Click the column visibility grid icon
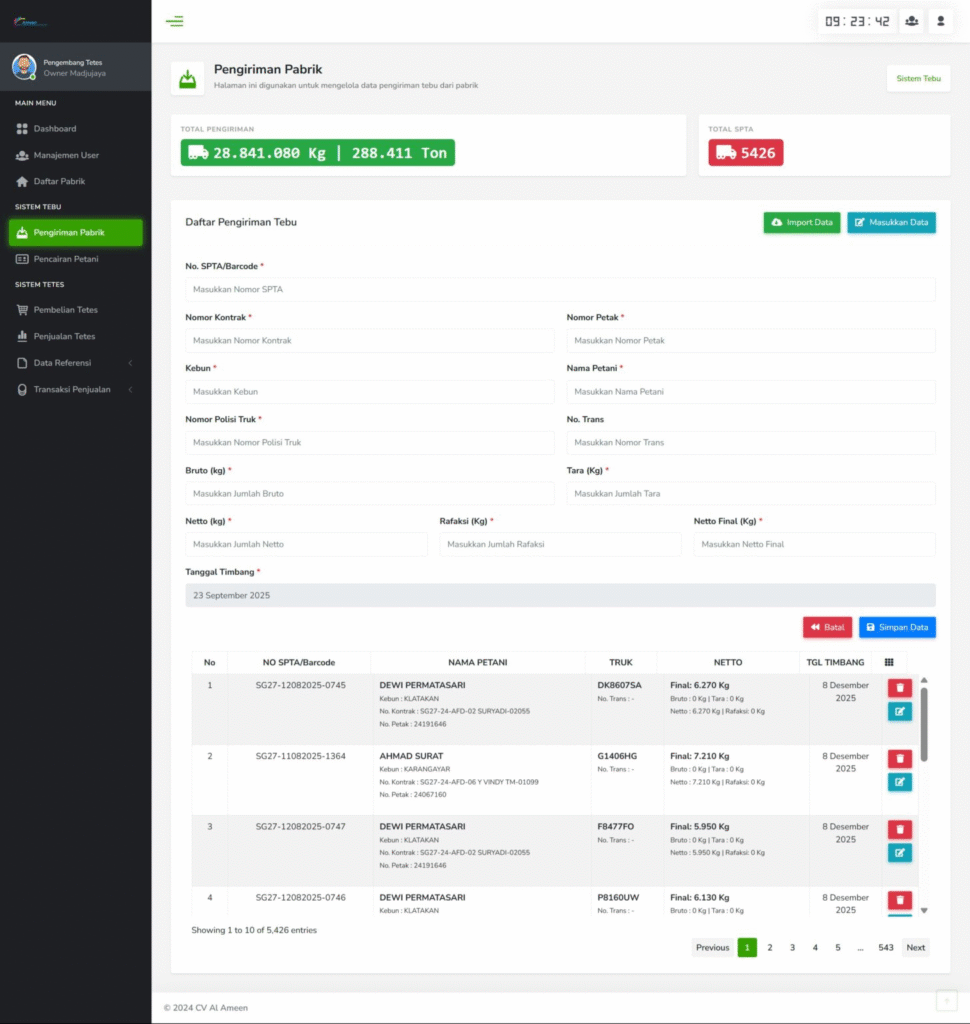This screenshot has width=970, height=1024. pos(889,662)
